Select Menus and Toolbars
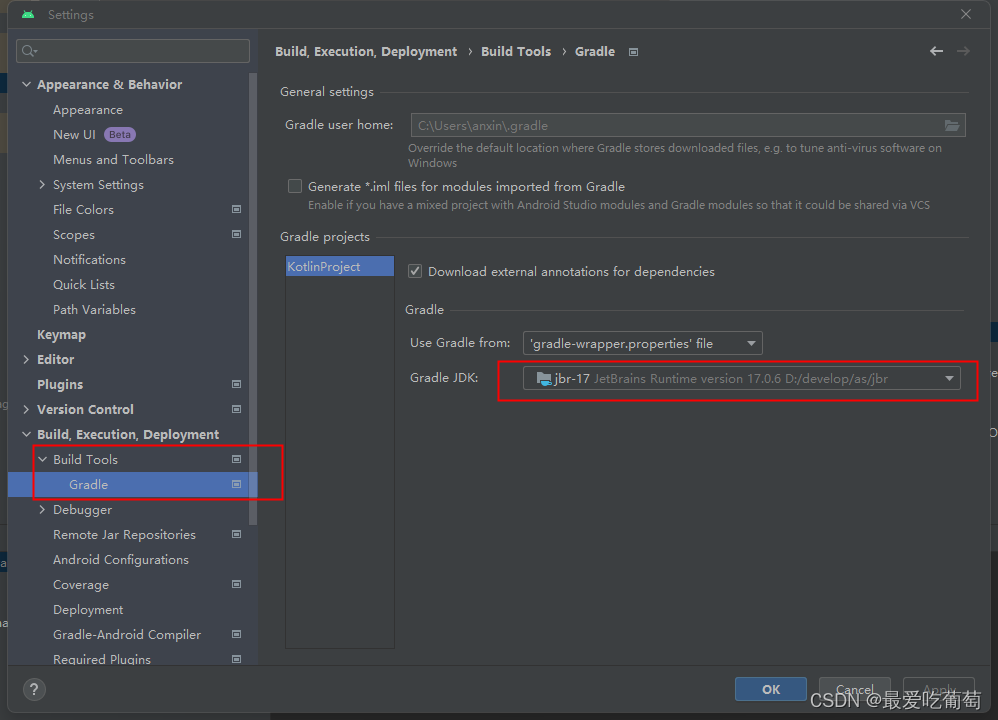 click(x=113, y=160)
